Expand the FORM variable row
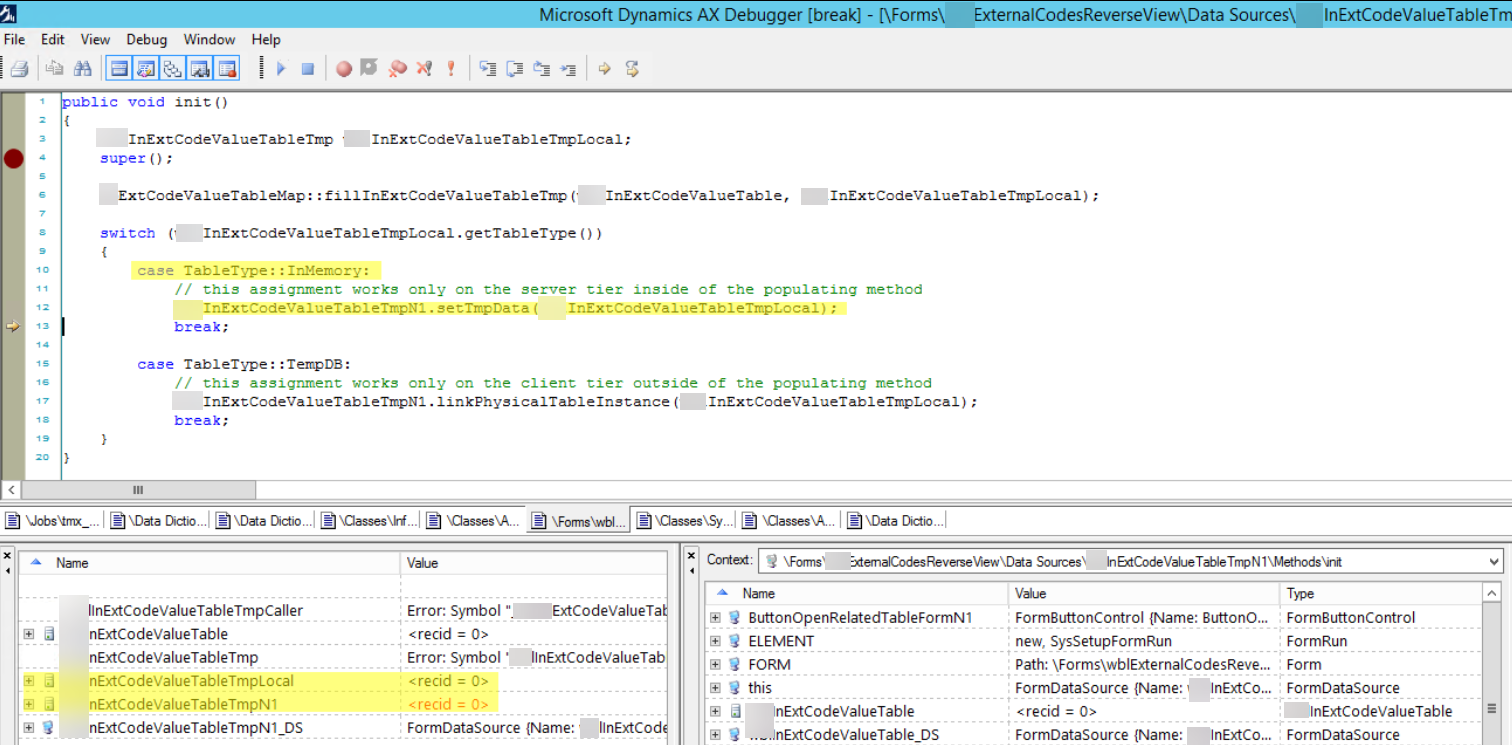The width and height of the screenshot is (1512, 745). coord(715,664)
